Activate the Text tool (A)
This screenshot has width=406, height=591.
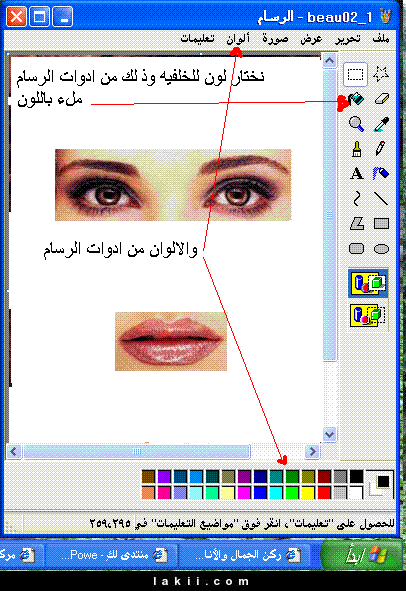tap(356, 174)
